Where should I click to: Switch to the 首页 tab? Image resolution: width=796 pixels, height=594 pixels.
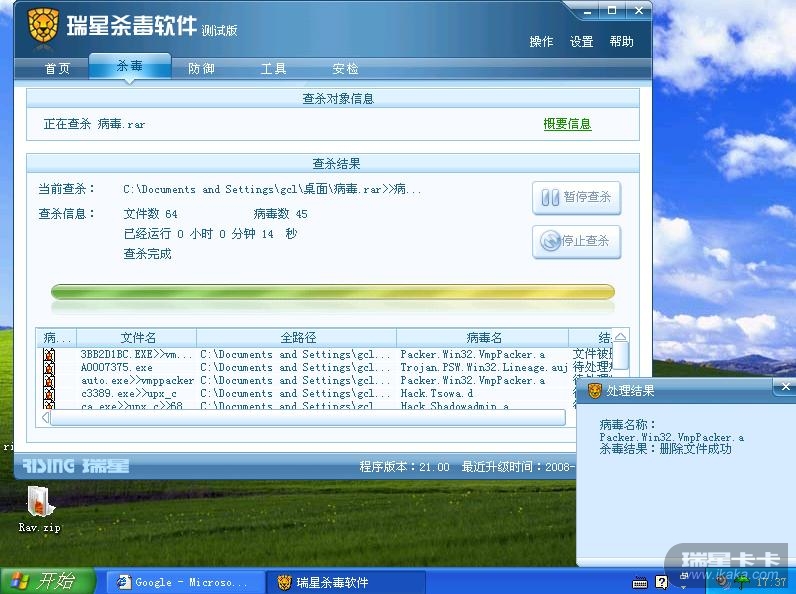[x=57, y=69]
